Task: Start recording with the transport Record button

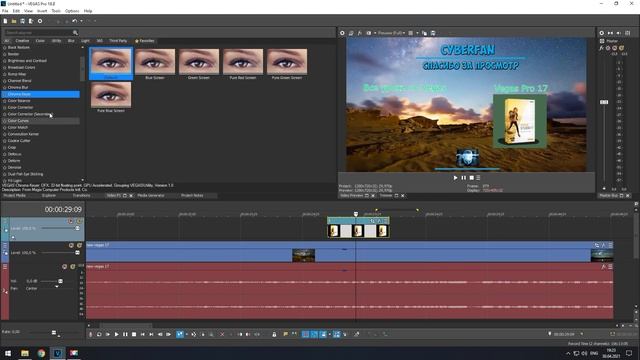Action: click(x=91, y=334)
